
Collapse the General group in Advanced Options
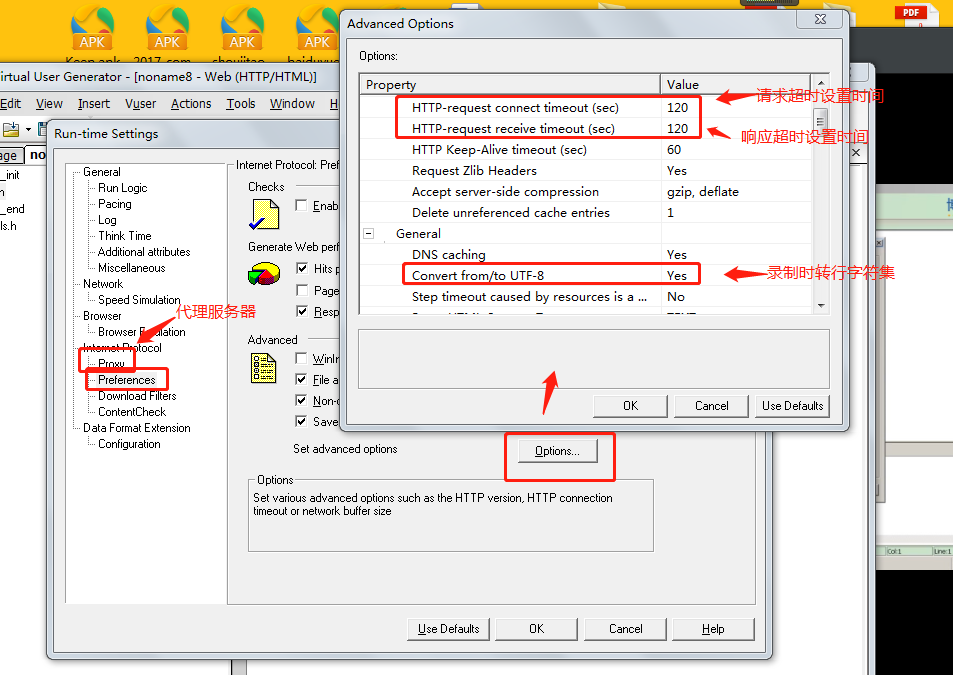click(368, 233)
